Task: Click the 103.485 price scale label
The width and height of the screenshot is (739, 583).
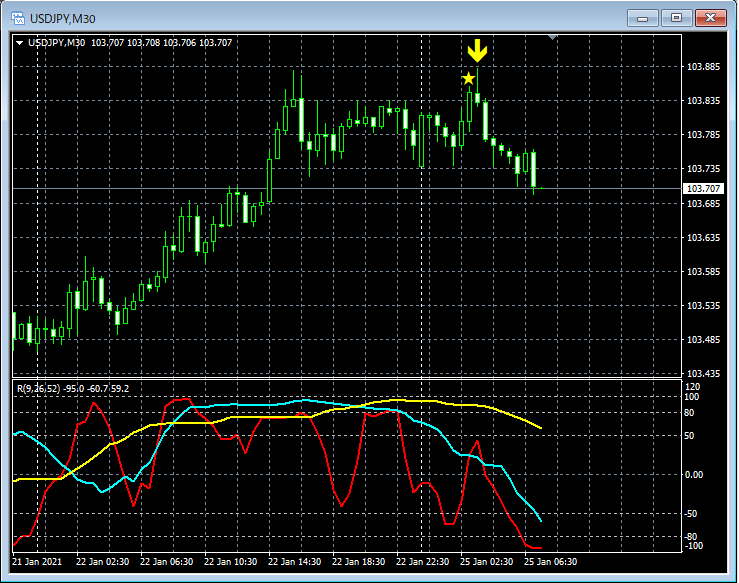Action: point(703,340)
